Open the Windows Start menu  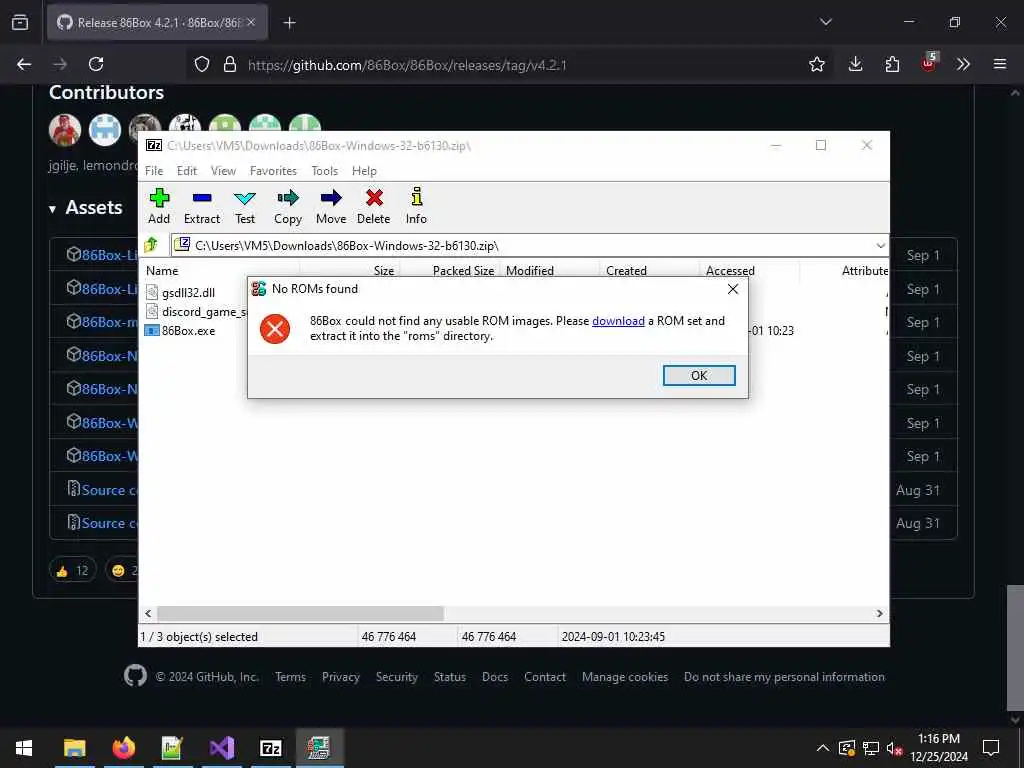(x=24, y=748)
